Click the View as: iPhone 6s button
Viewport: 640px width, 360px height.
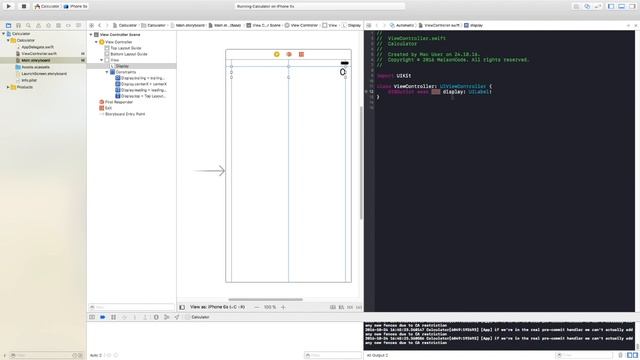[x=218, y=307]
